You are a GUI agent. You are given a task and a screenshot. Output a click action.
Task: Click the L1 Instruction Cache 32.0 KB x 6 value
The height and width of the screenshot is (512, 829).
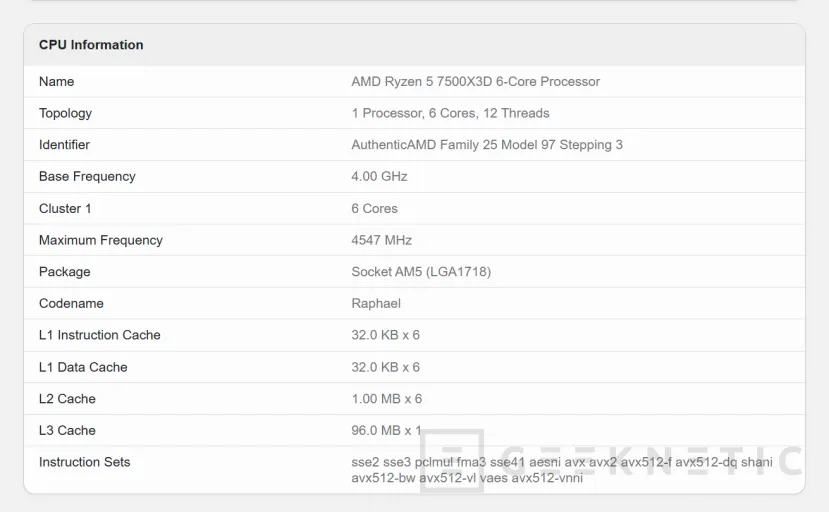point(385,335)
